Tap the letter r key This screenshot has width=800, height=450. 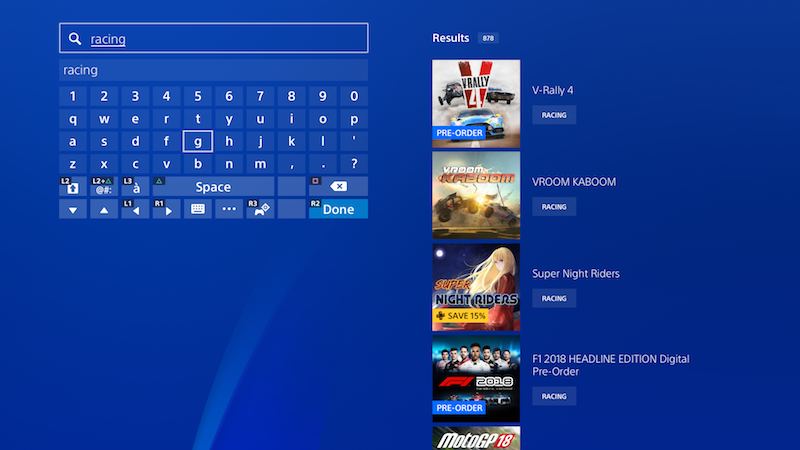[166, 119]
